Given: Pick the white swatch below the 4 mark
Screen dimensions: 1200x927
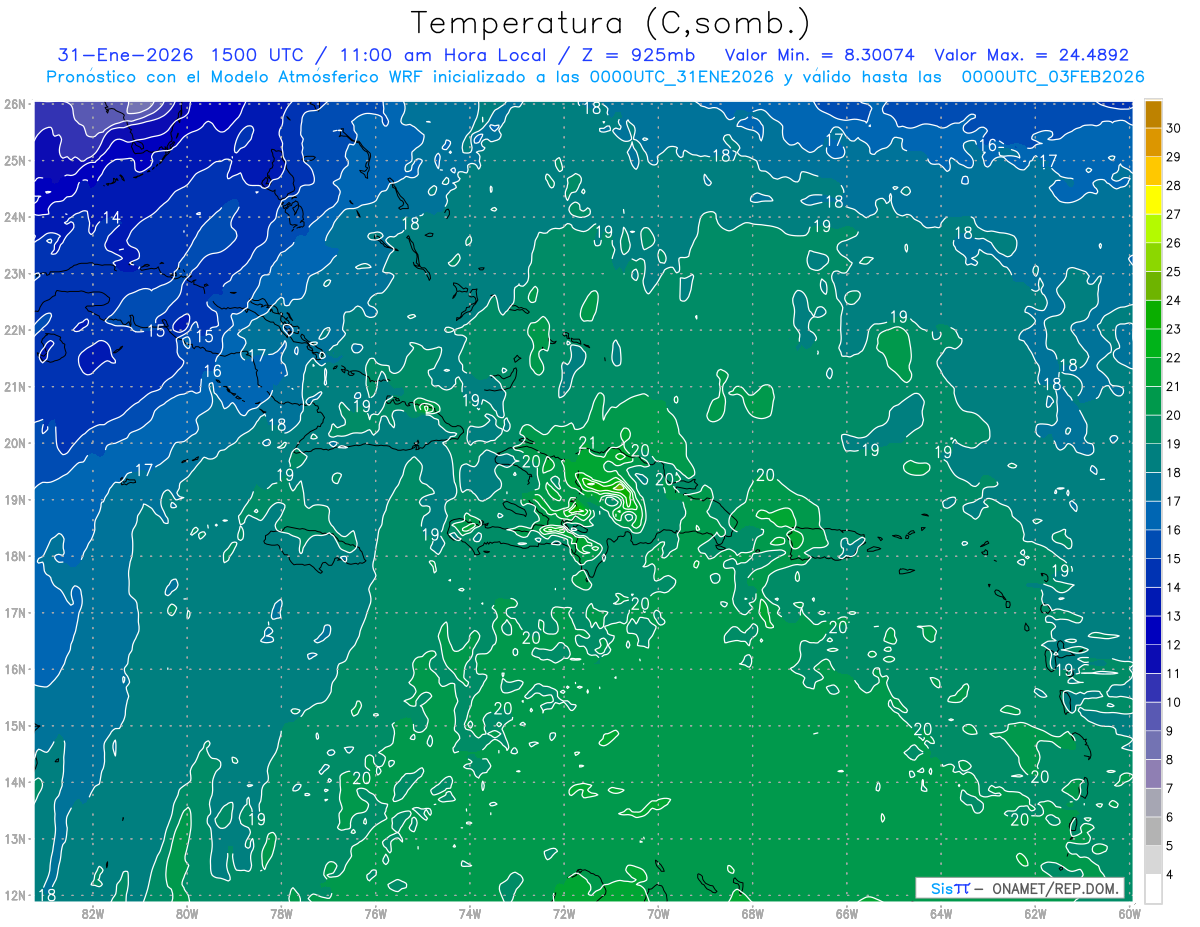Looking at the screenshot, I should click(1153, 888).
